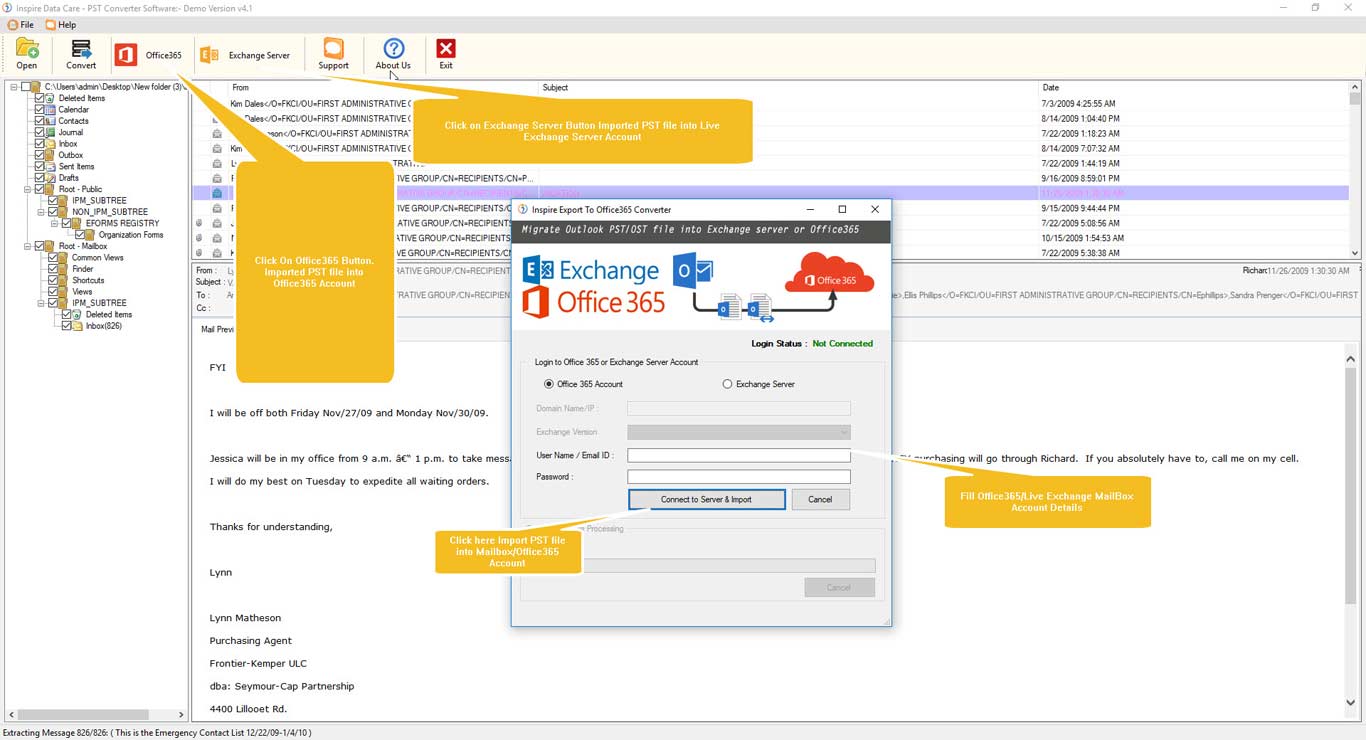Click Cancel next to Connect button
The image size is (1366, 740).
(x=820, y=499)
